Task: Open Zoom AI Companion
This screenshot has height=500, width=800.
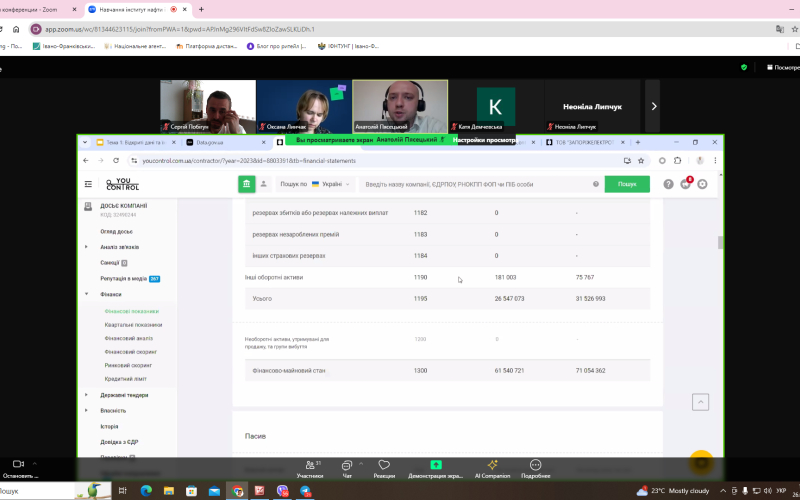Action: pos(492,469)
